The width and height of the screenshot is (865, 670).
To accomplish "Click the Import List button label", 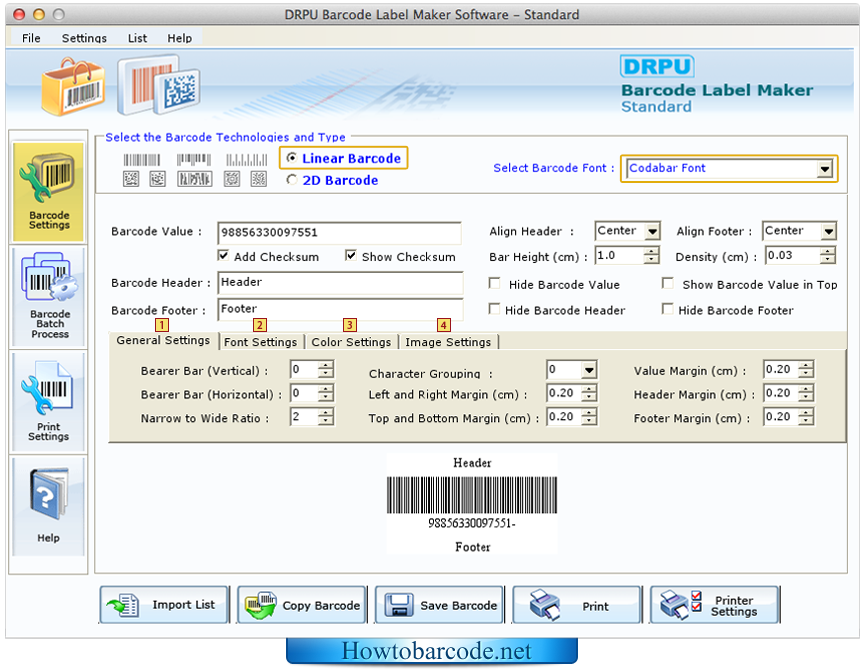I will click(x=184, y=605).
